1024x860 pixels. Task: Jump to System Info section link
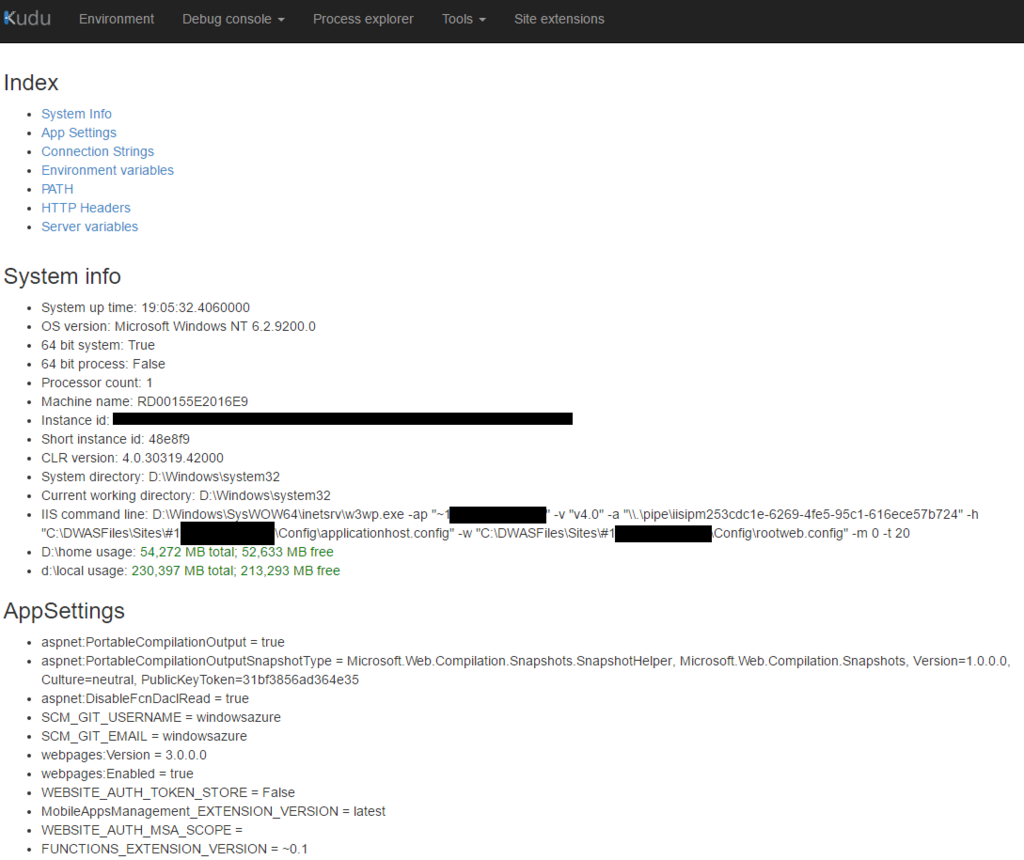point(76,114)
